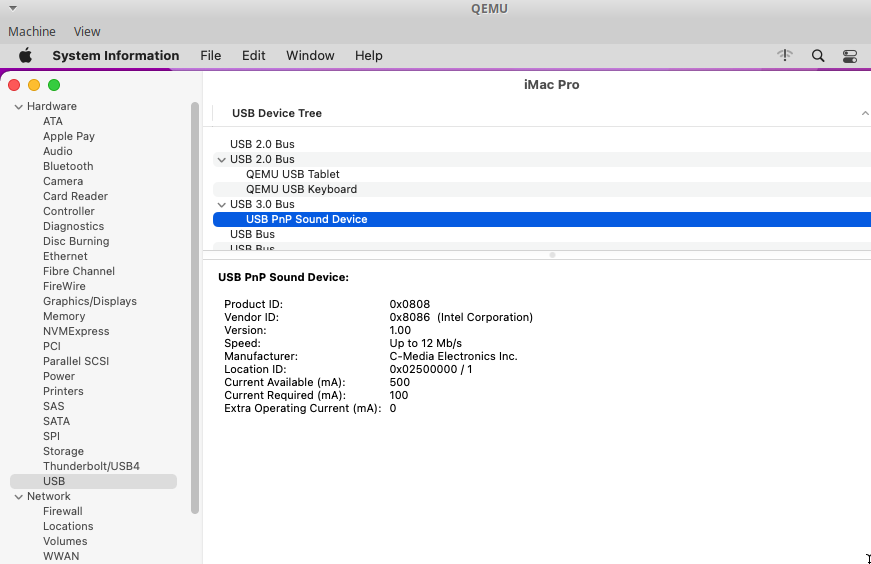Select the QEMU USB Keyboard device
The width and height of the screenshot is (871, 564).
tap(301, 189)
